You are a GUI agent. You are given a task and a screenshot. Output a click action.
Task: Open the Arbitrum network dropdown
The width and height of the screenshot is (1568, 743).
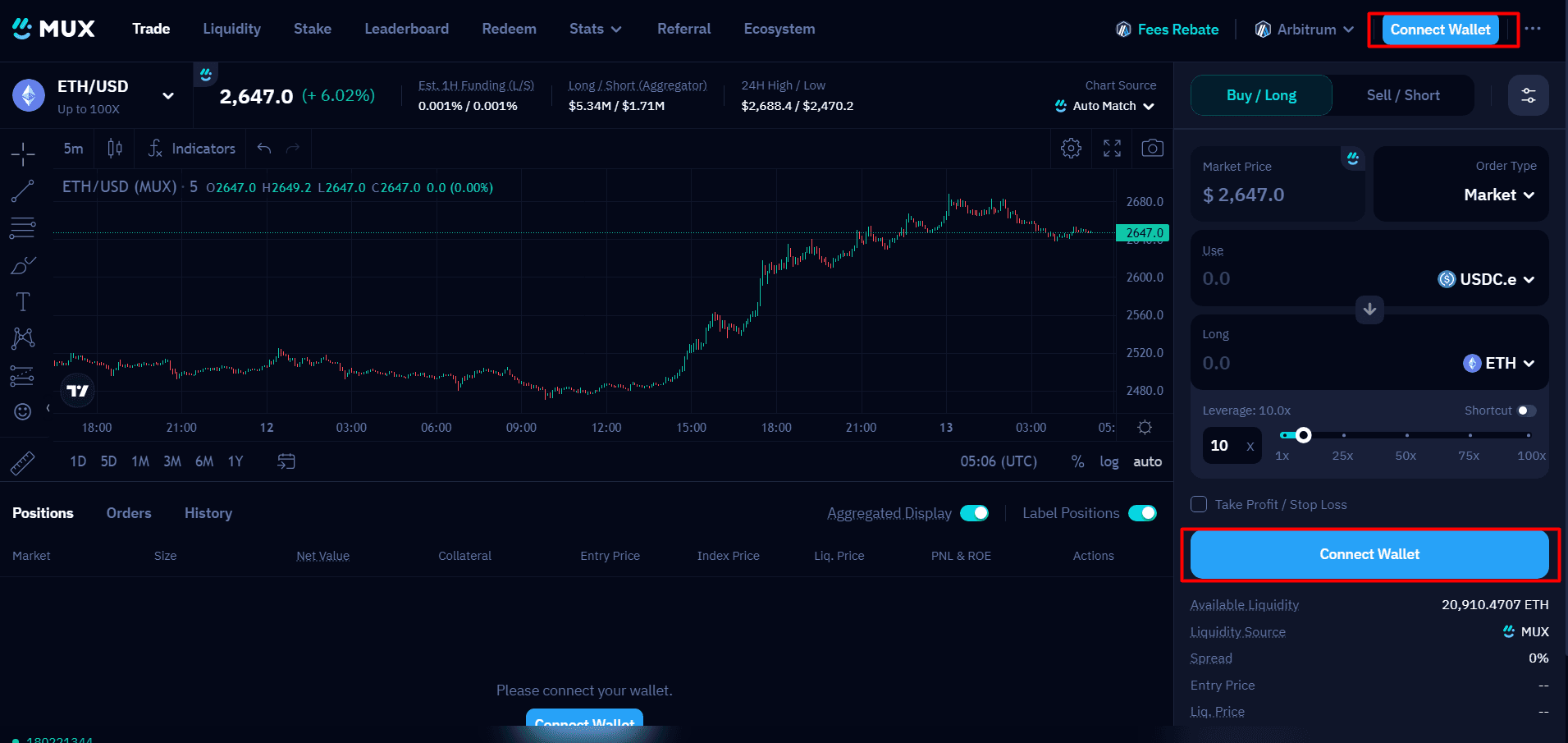coord(1304,30)
